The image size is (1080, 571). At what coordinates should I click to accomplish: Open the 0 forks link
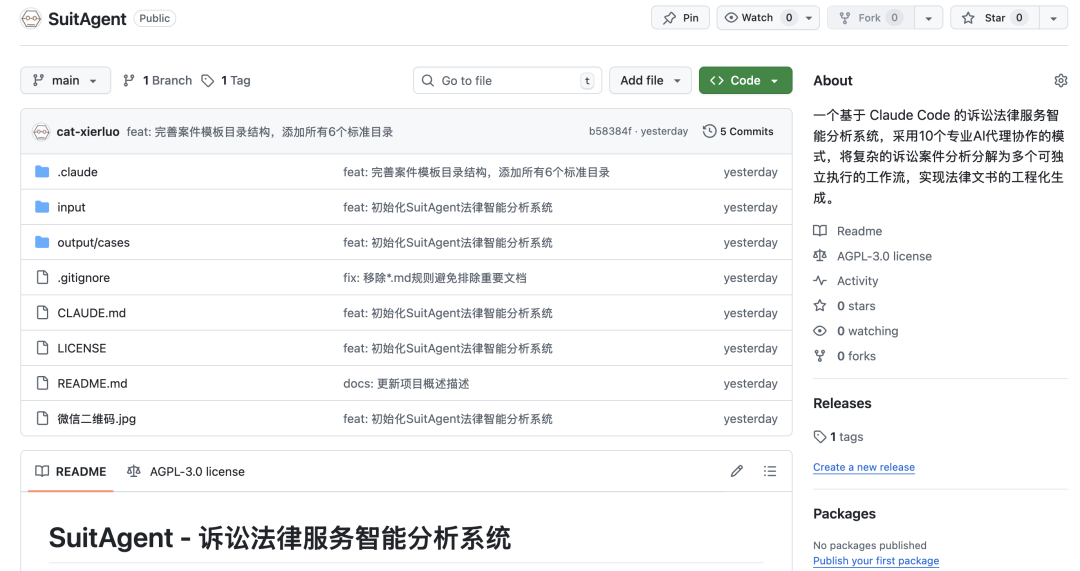[x=856, y=356]
